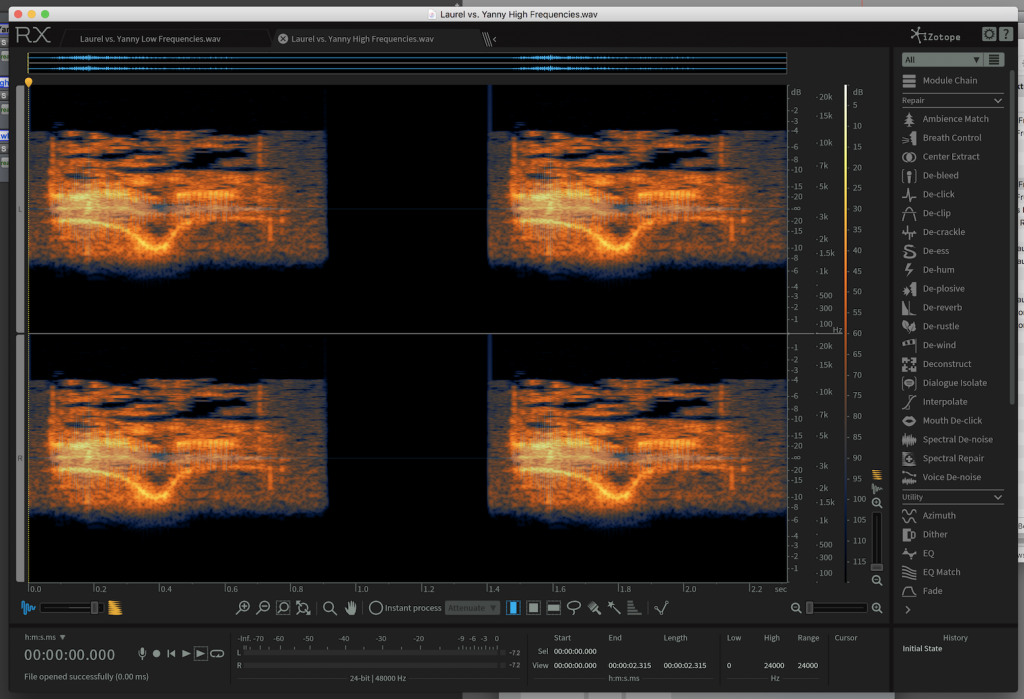
Task: Adjust the waveform/spectrogram opacity slider
Action: (96, 608)
